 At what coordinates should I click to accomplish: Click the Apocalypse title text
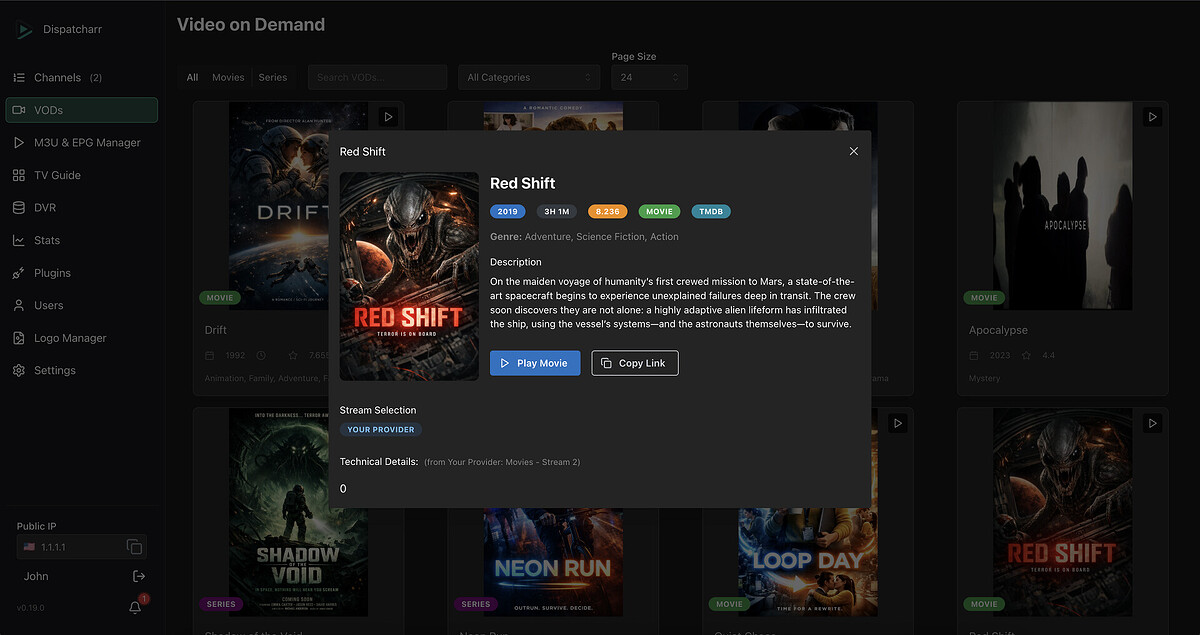998,330
